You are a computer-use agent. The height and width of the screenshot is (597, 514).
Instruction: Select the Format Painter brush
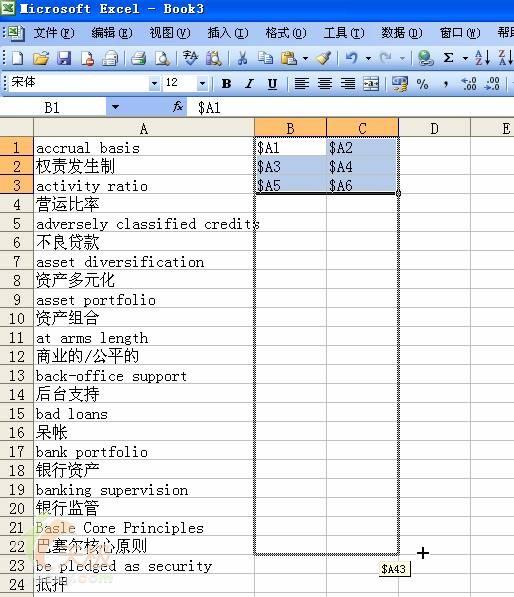click(324, 58)
